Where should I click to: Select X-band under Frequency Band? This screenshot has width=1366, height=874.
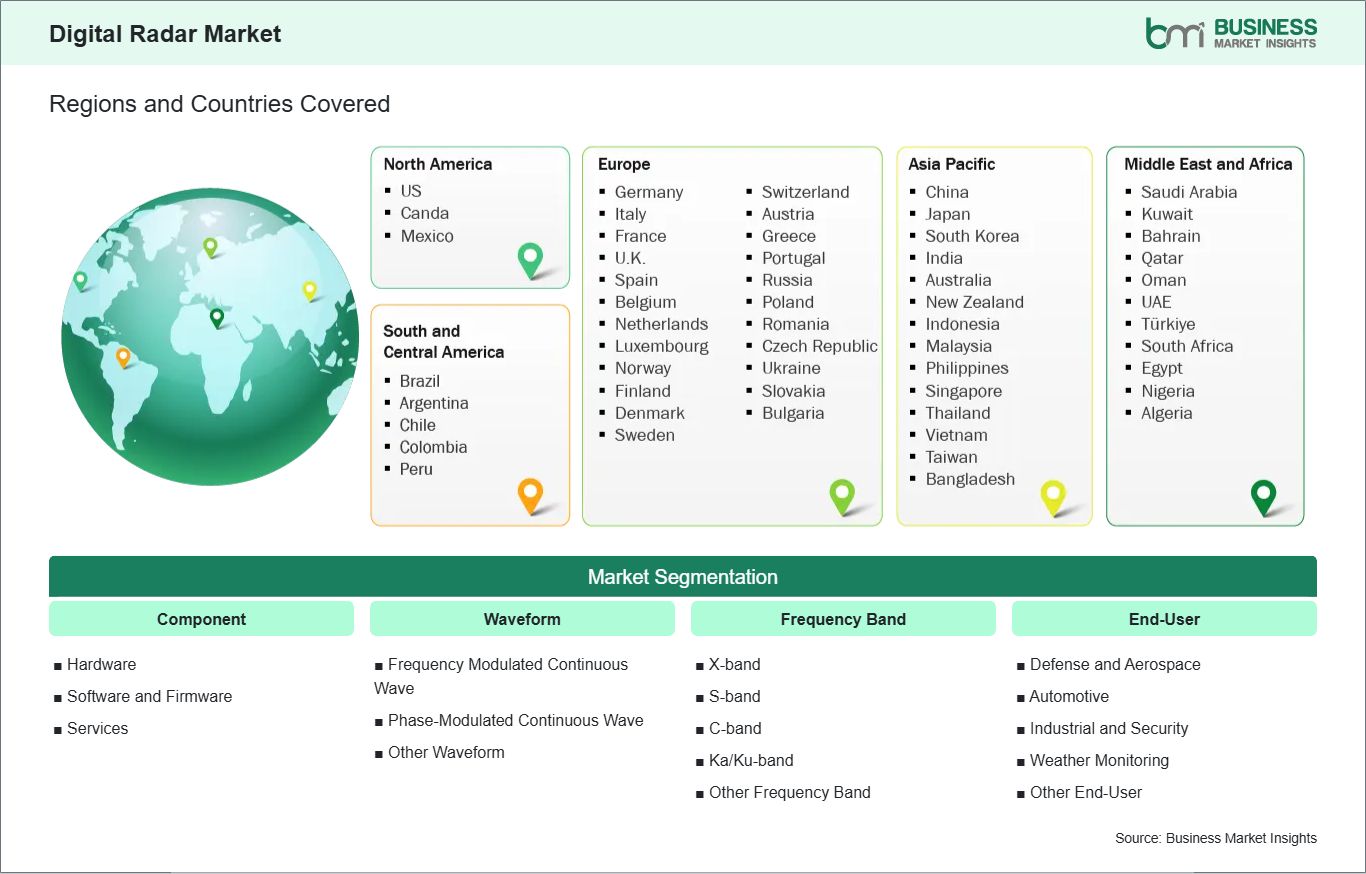click(735, 664)
